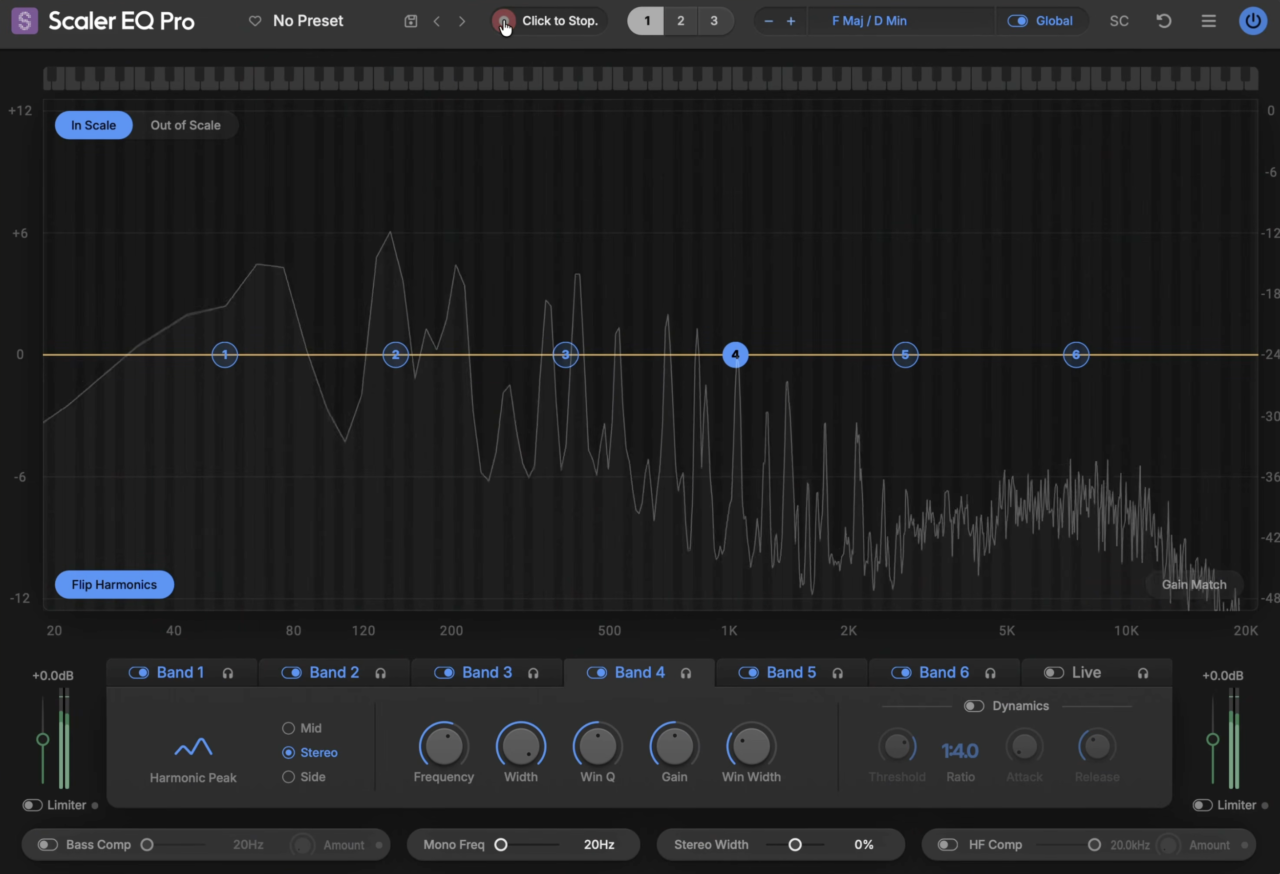1280x874 pixels.
Task: Select the Mid radio option
Action: (x=288, y=729)
